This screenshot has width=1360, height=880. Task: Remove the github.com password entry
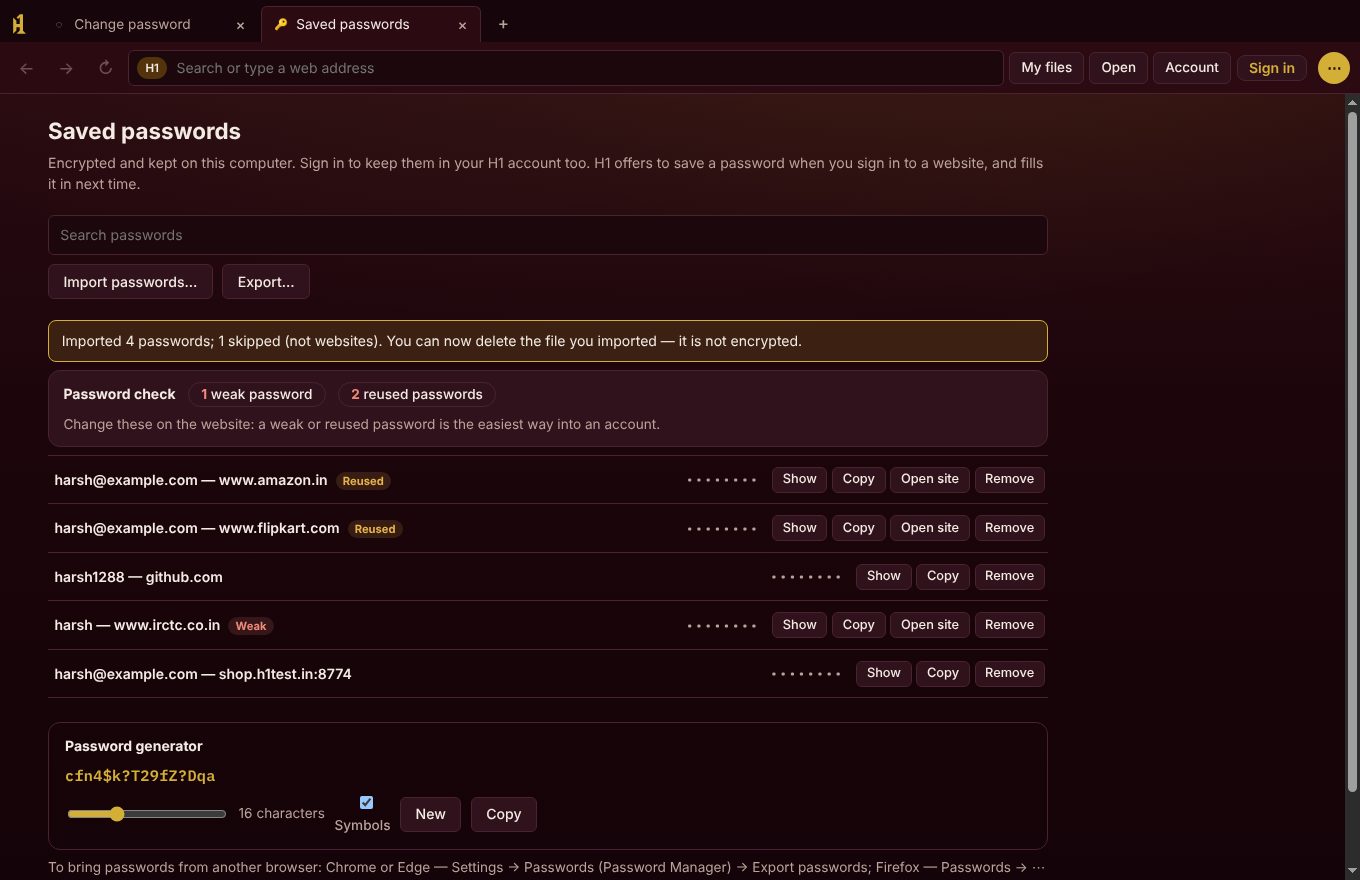point(1009,576)
